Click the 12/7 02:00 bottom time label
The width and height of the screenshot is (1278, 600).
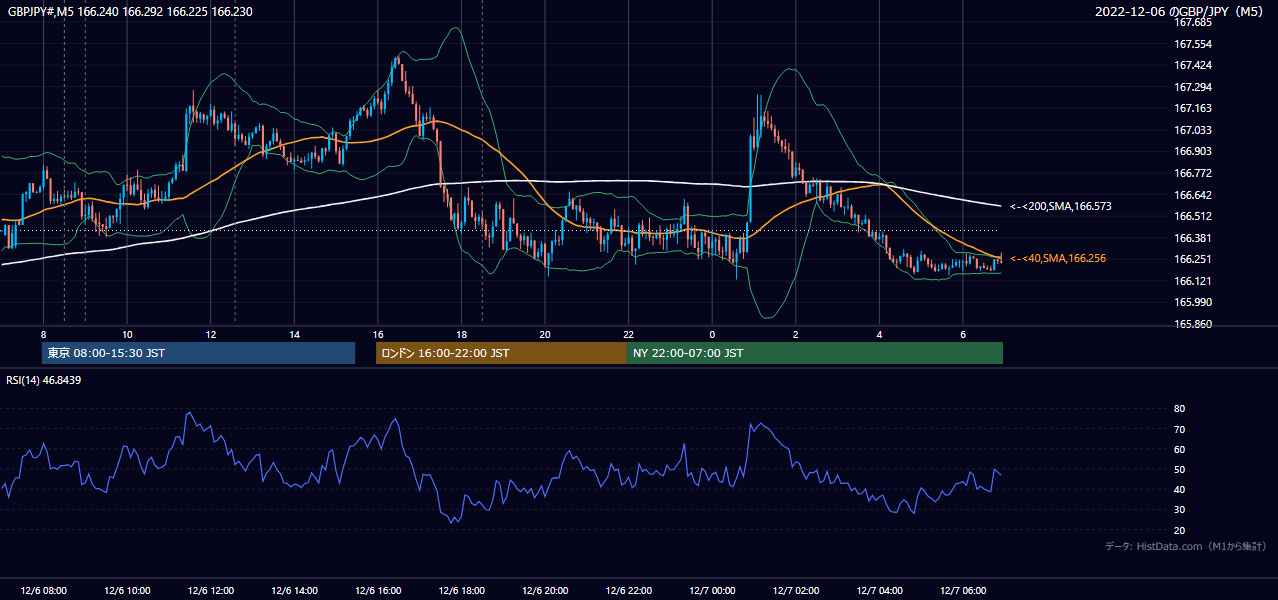click(x=796, y=590)
